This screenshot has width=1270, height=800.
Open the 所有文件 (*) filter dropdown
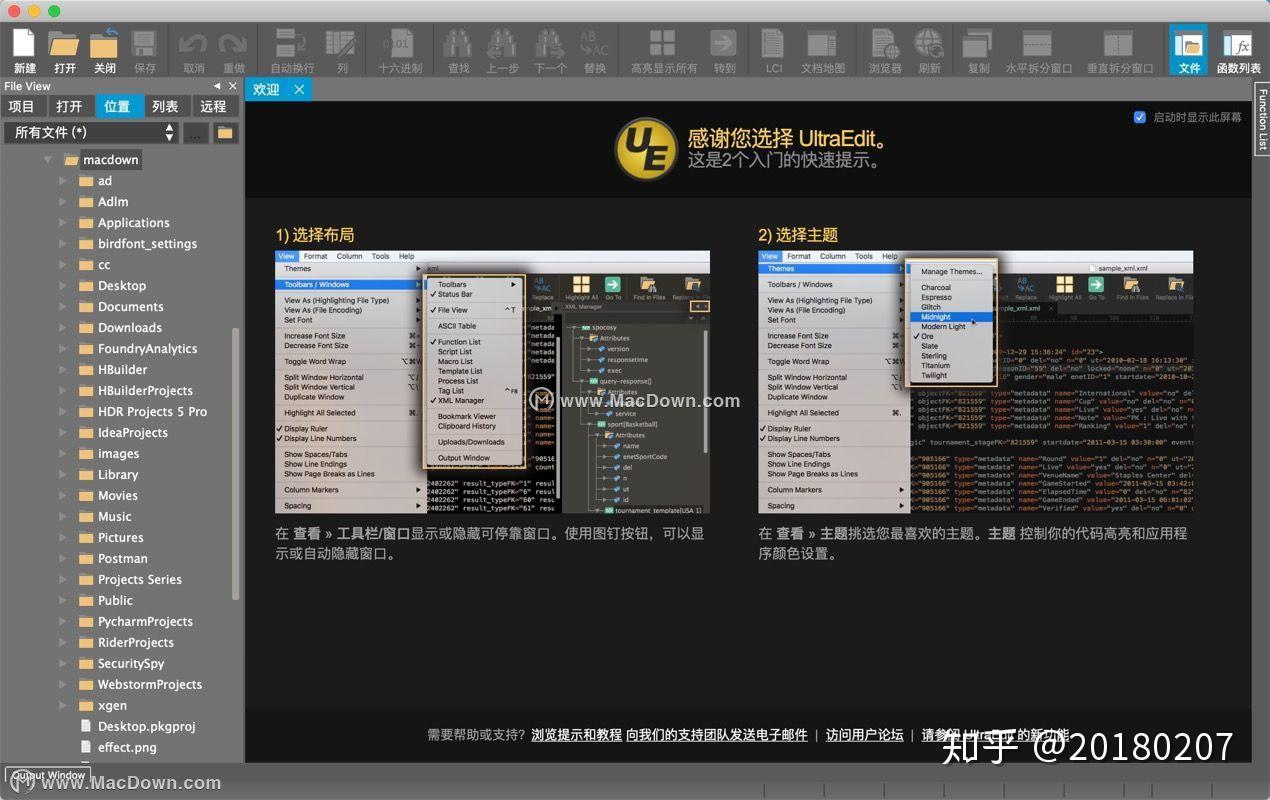pos(90,132)
